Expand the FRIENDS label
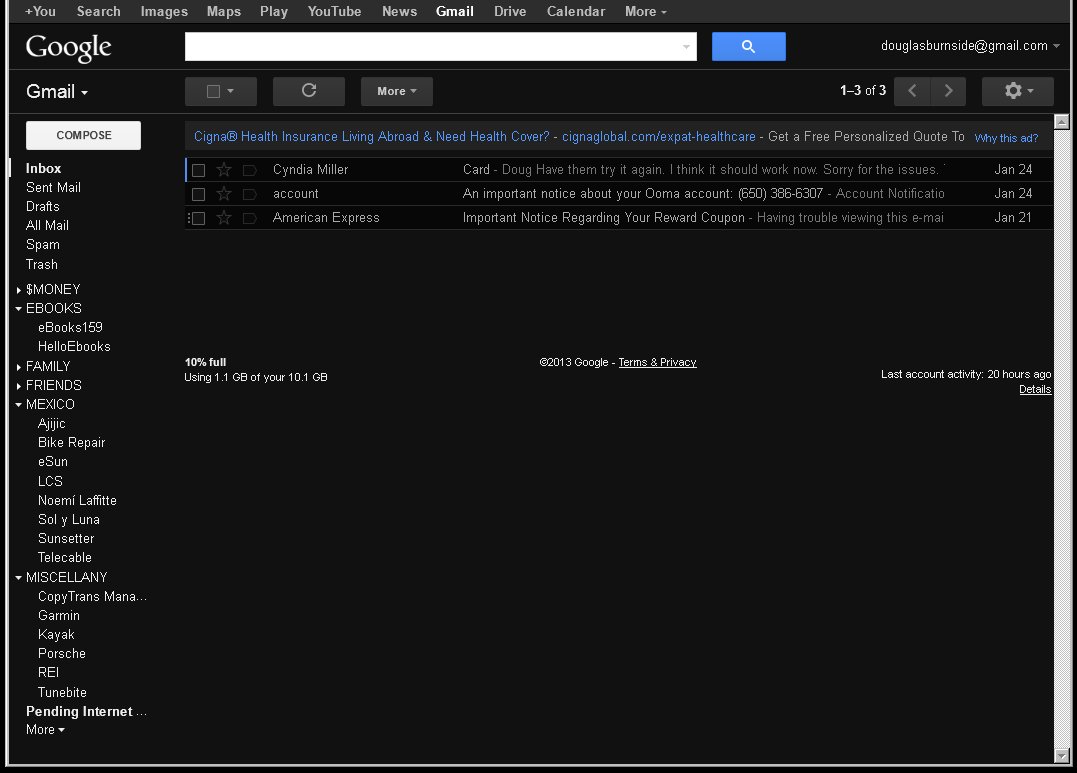 pos(19,386)
